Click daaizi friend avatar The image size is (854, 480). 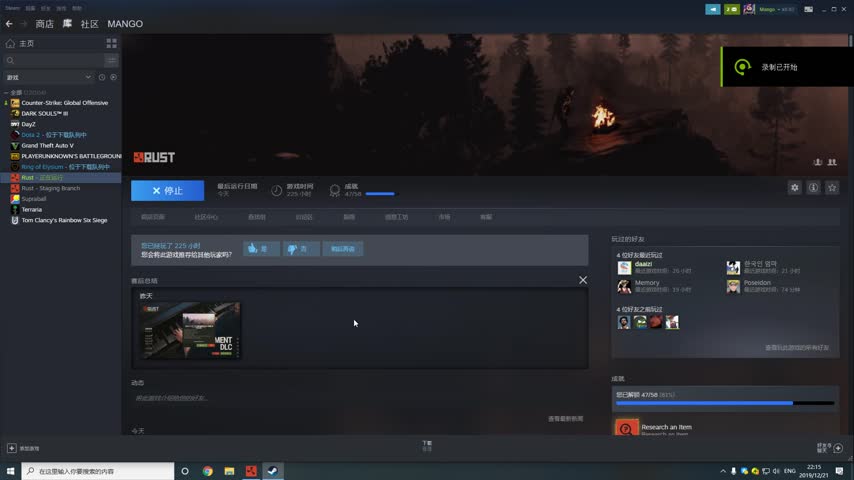[x=624, y=267]
